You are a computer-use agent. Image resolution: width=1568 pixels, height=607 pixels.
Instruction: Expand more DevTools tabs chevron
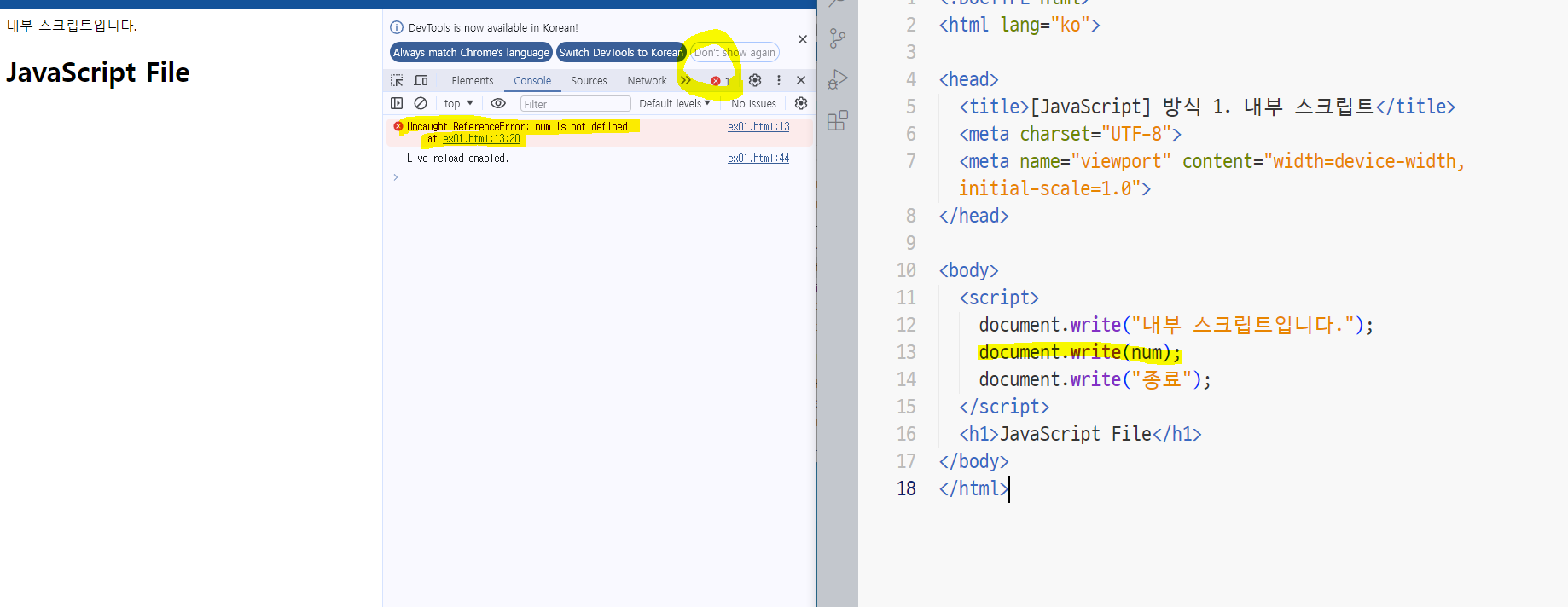[686, 80]
